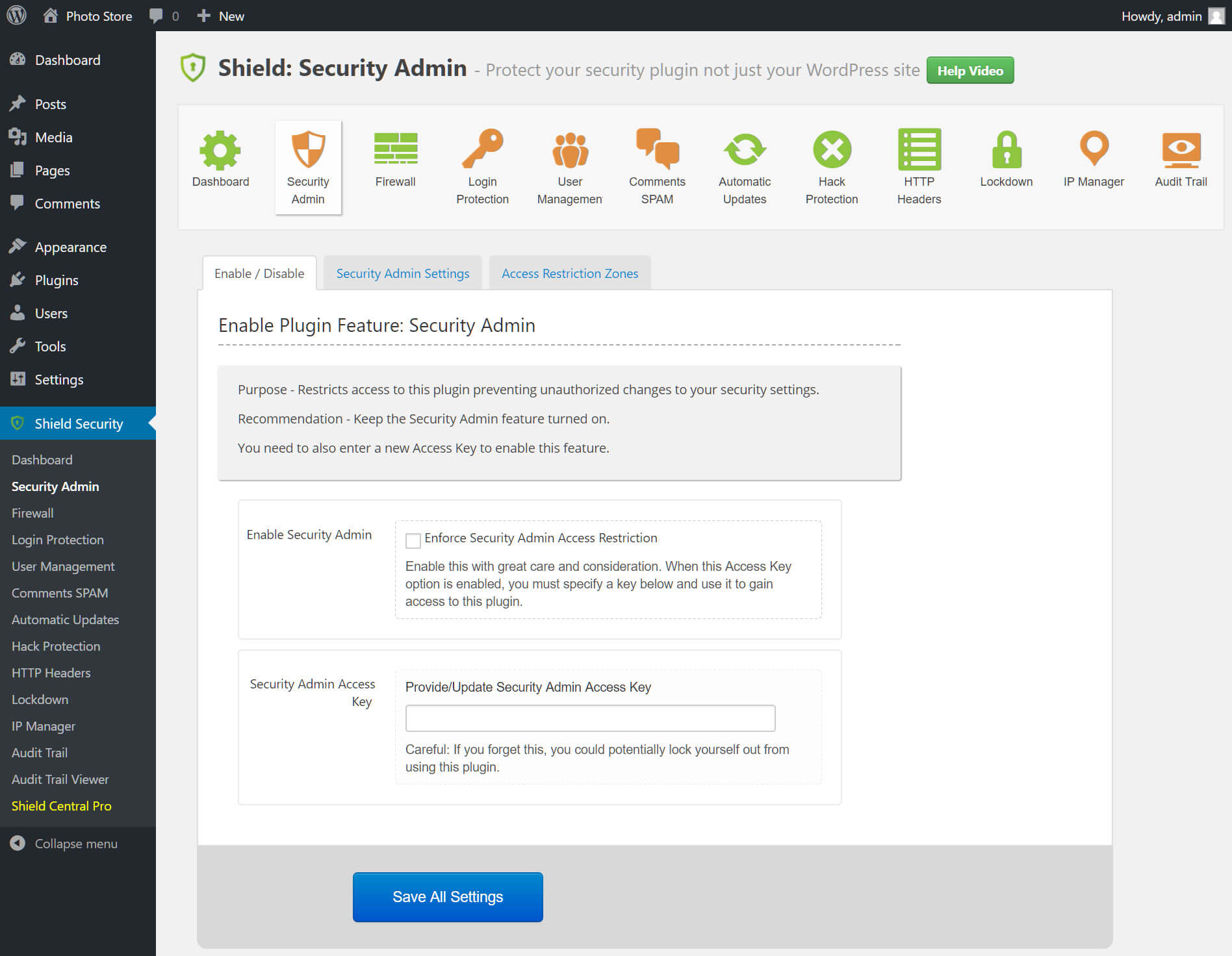Open Audit Trail eye icon

[x=1181, y=149]
